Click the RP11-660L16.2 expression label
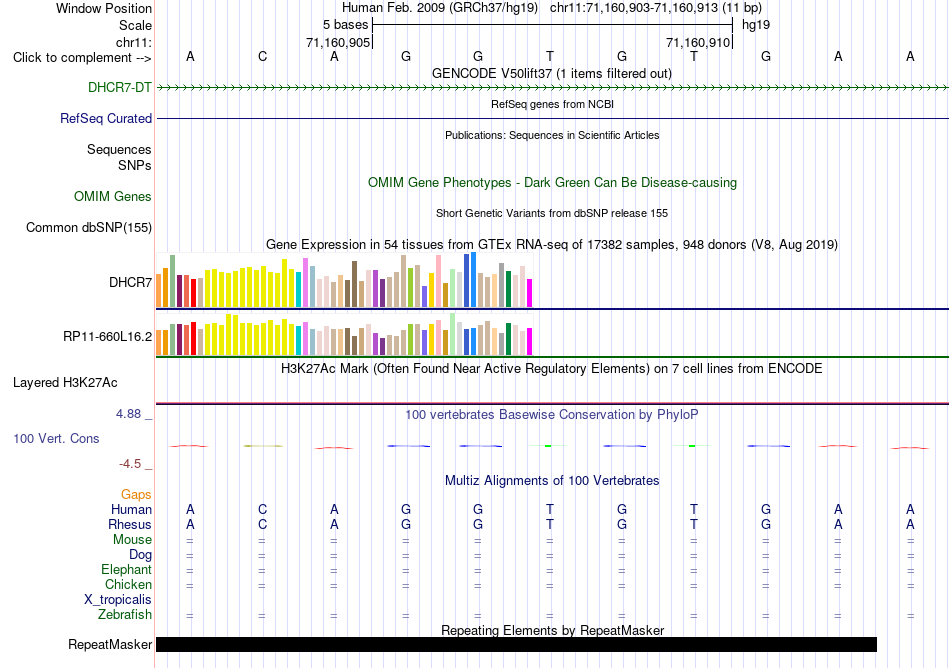This screenshot has width=950, height=668. click(107, 336)
